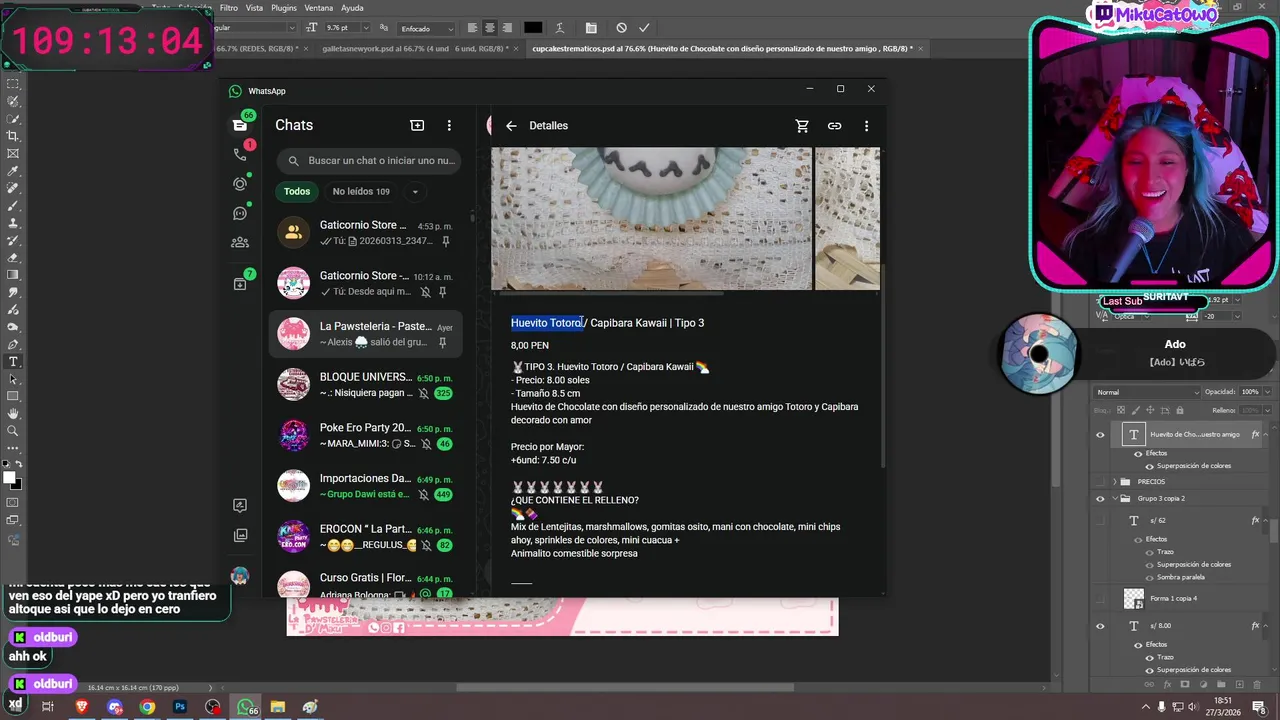Filter chats by No leídos 109
Image resolution: width=1280 pixels, height=720 pixels.
click(x=361, y=192)
